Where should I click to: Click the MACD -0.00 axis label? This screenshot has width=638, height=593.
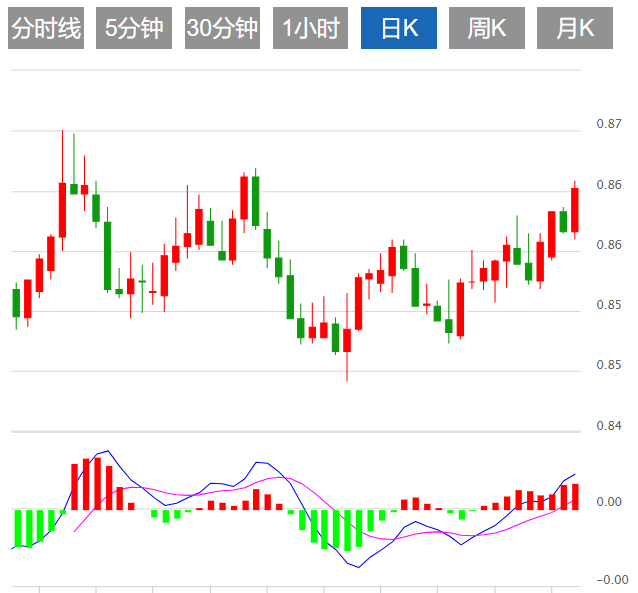(612, 580)
